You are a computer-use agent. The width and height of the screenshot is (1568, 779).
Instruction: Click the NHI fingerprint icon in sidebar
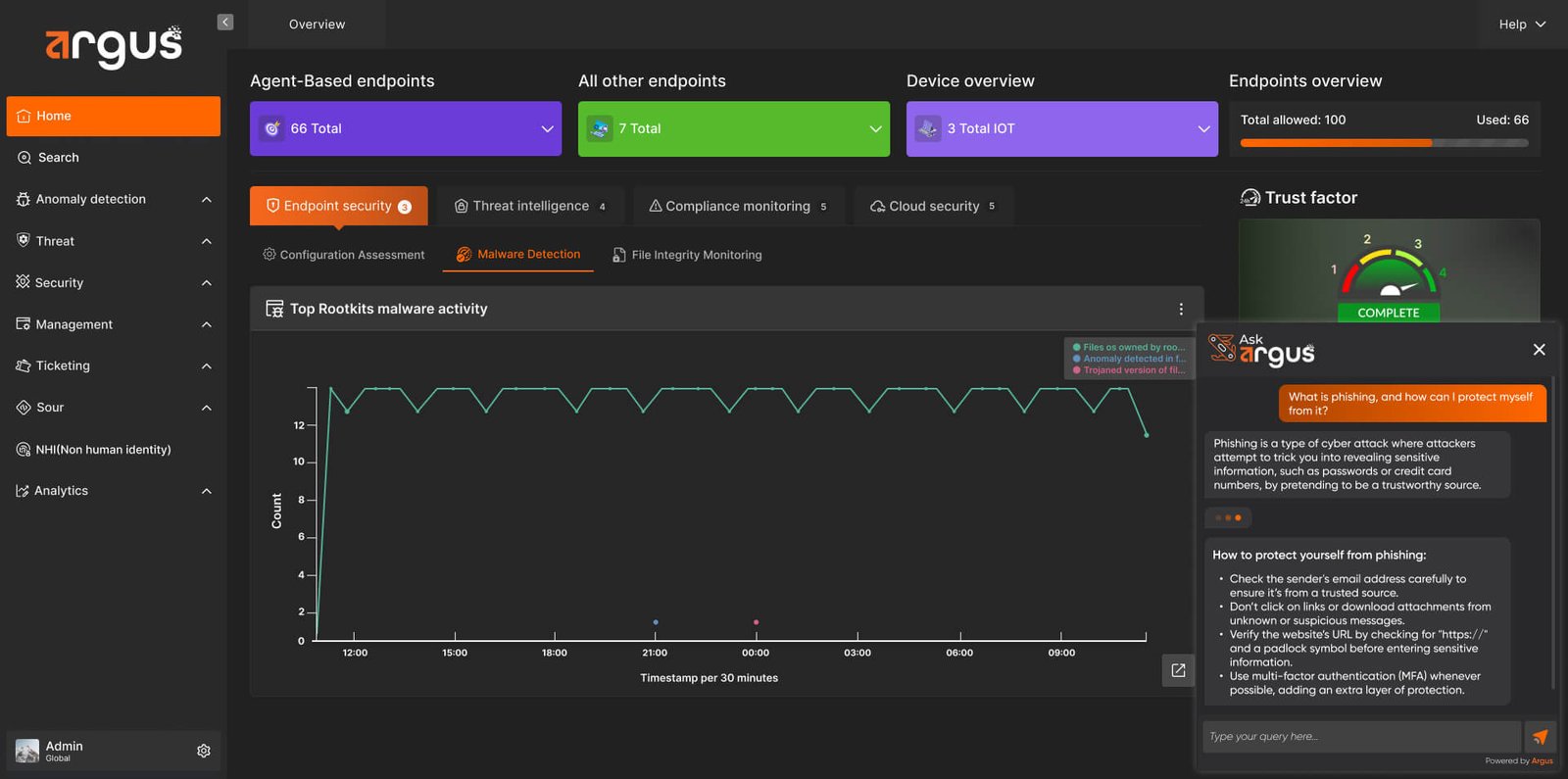coord(24,450)
